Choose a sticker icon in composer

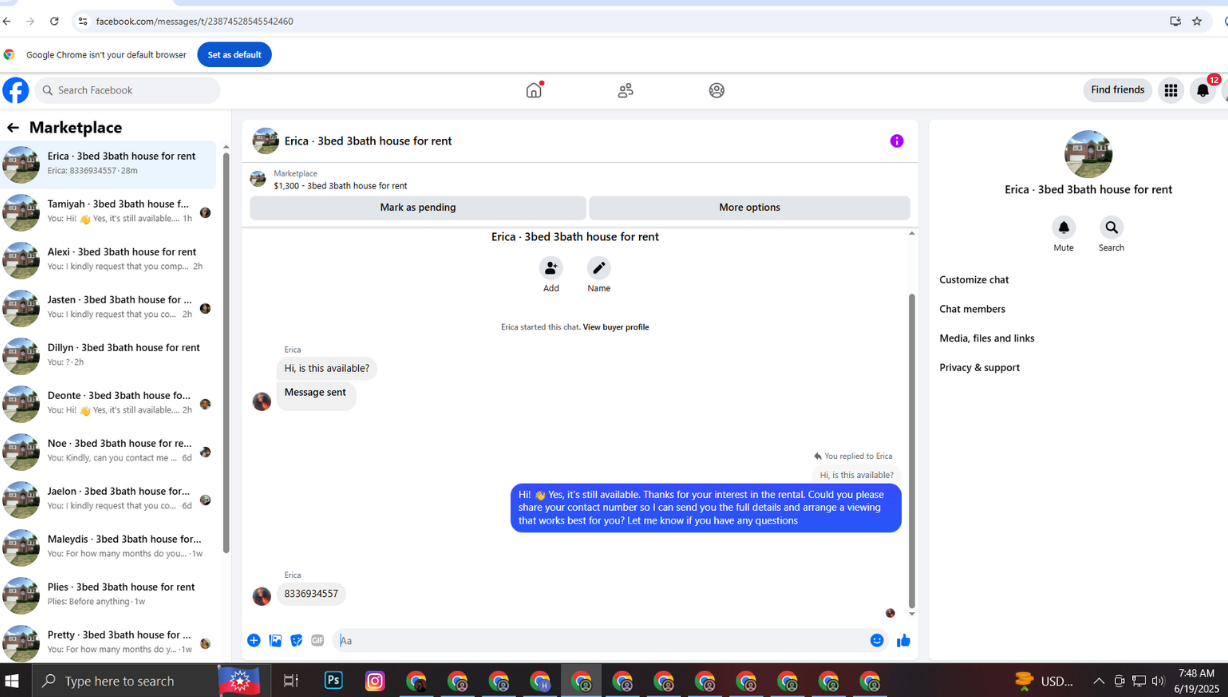[296, 640]
